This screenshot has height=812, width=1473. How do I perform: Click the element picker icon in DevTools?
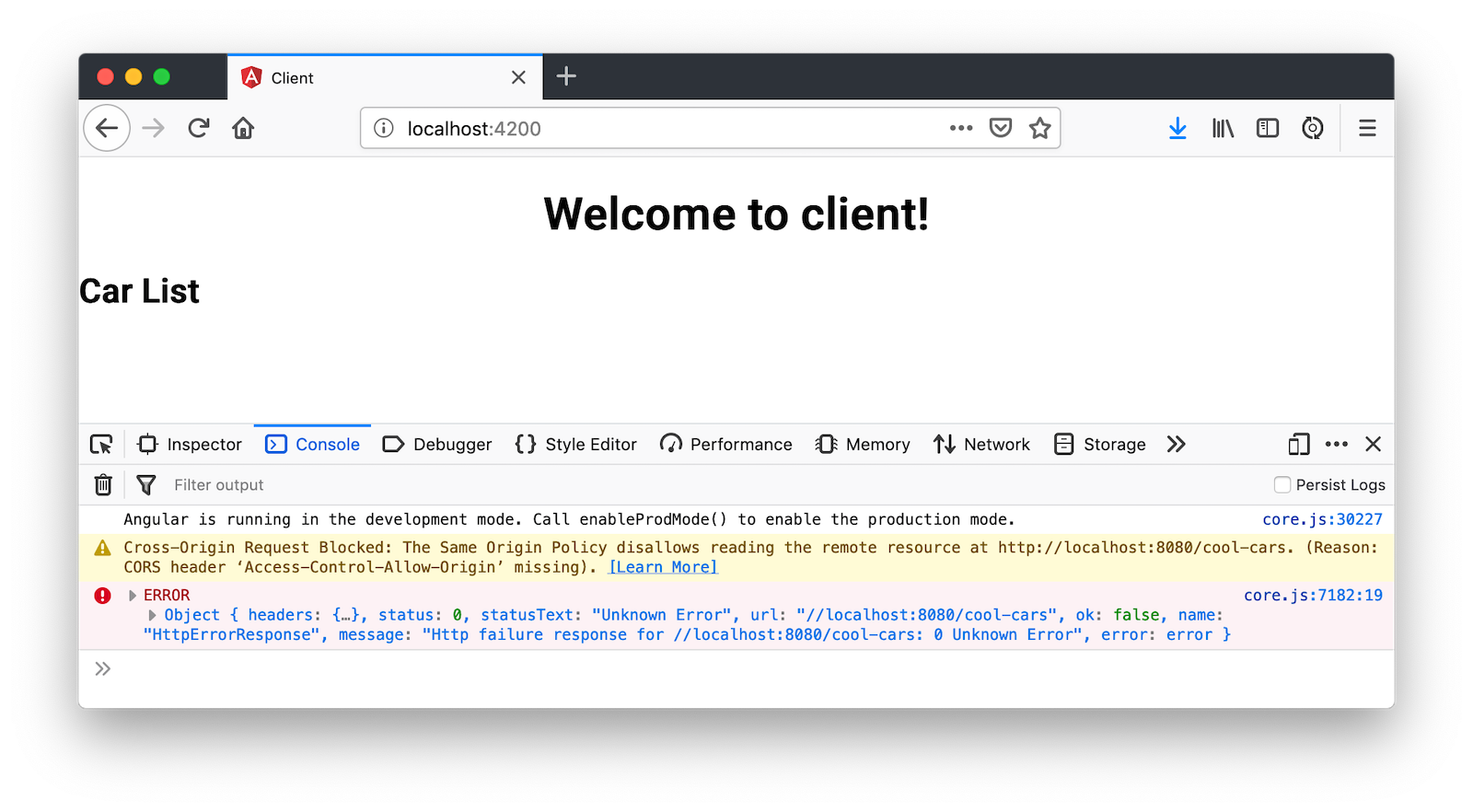(x=101, y=445)
